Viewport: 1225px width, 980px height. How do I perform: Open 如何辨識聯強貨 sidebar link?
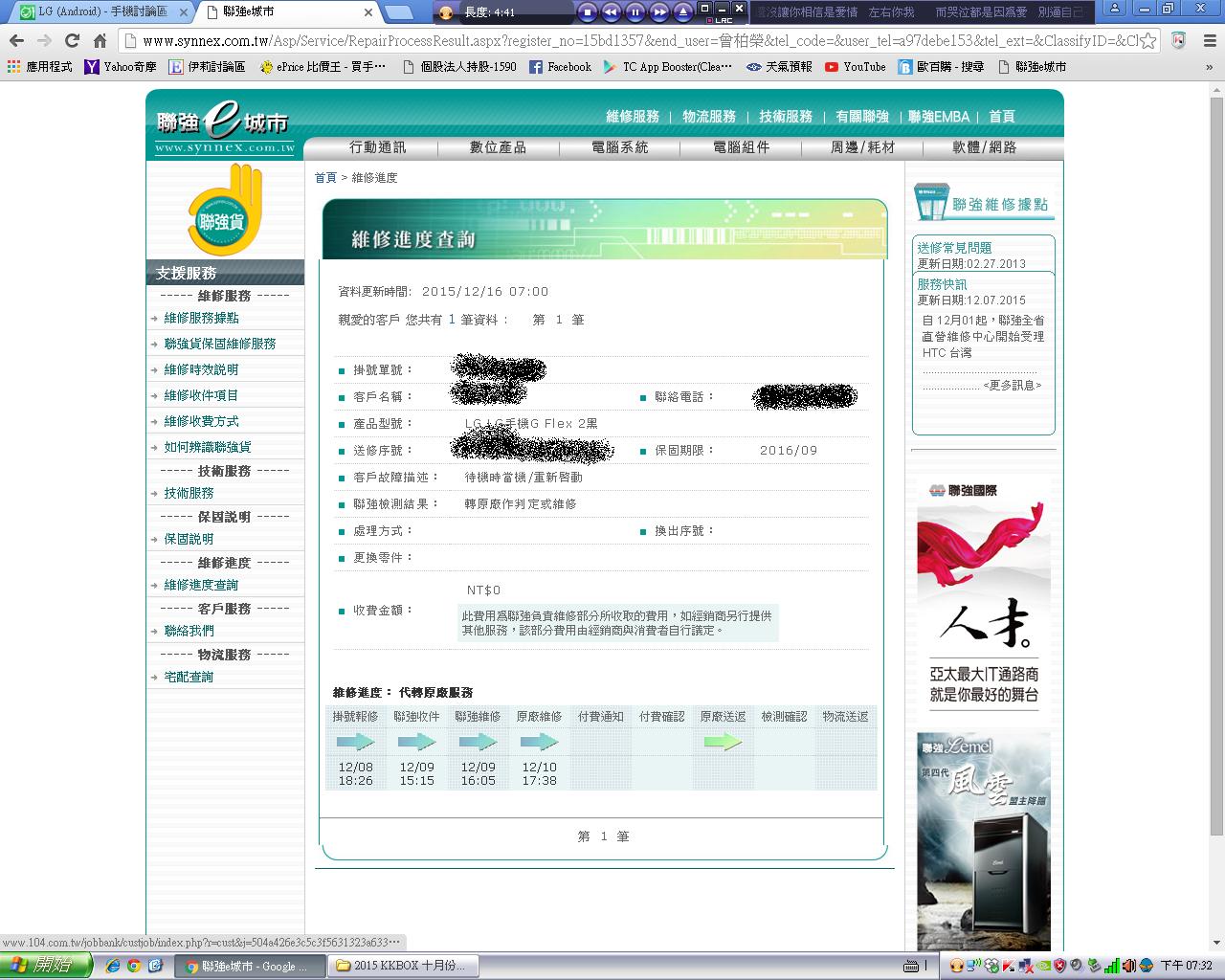(x=208, y=447)
